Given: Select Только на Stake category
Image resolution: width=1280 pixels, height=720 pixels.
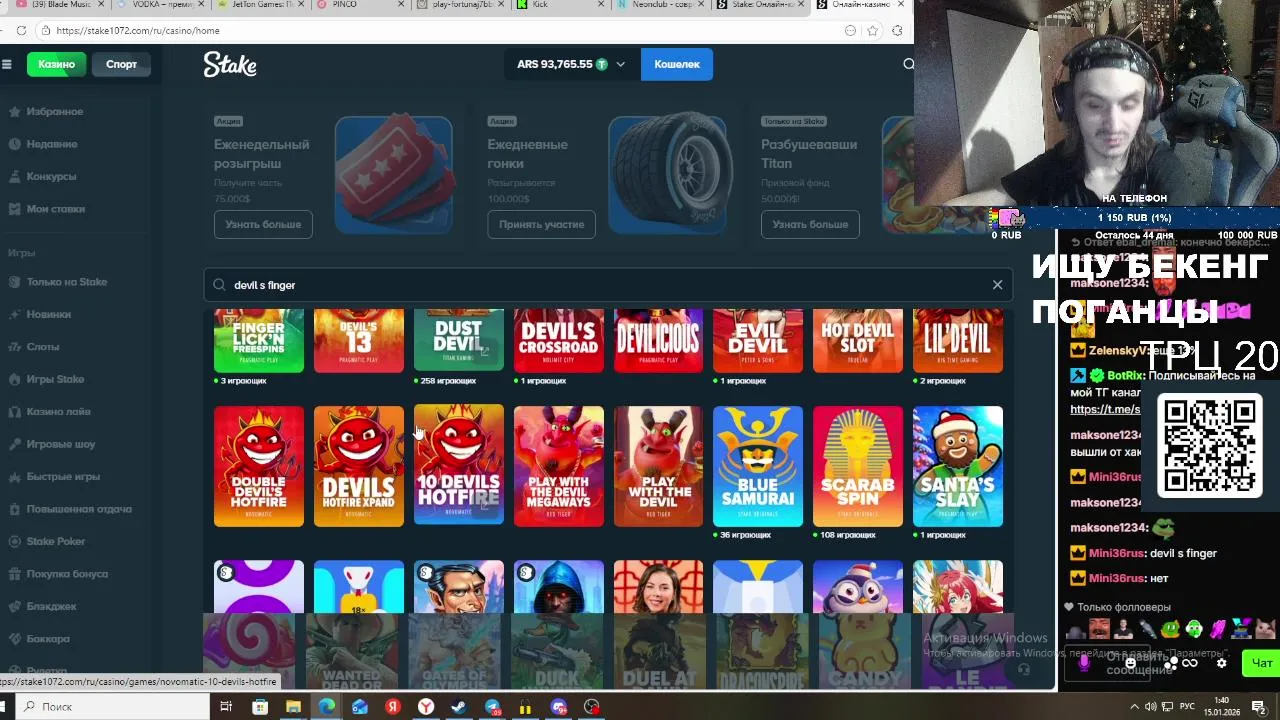Looking at the screenshot, I should (58, 282).
